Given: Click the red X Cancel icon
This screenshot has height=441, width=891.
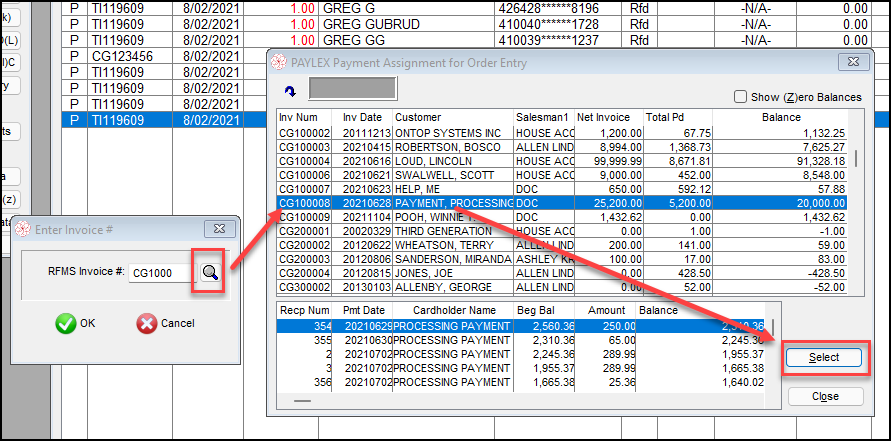Looking at the screenshot, I should pos(146,323).
